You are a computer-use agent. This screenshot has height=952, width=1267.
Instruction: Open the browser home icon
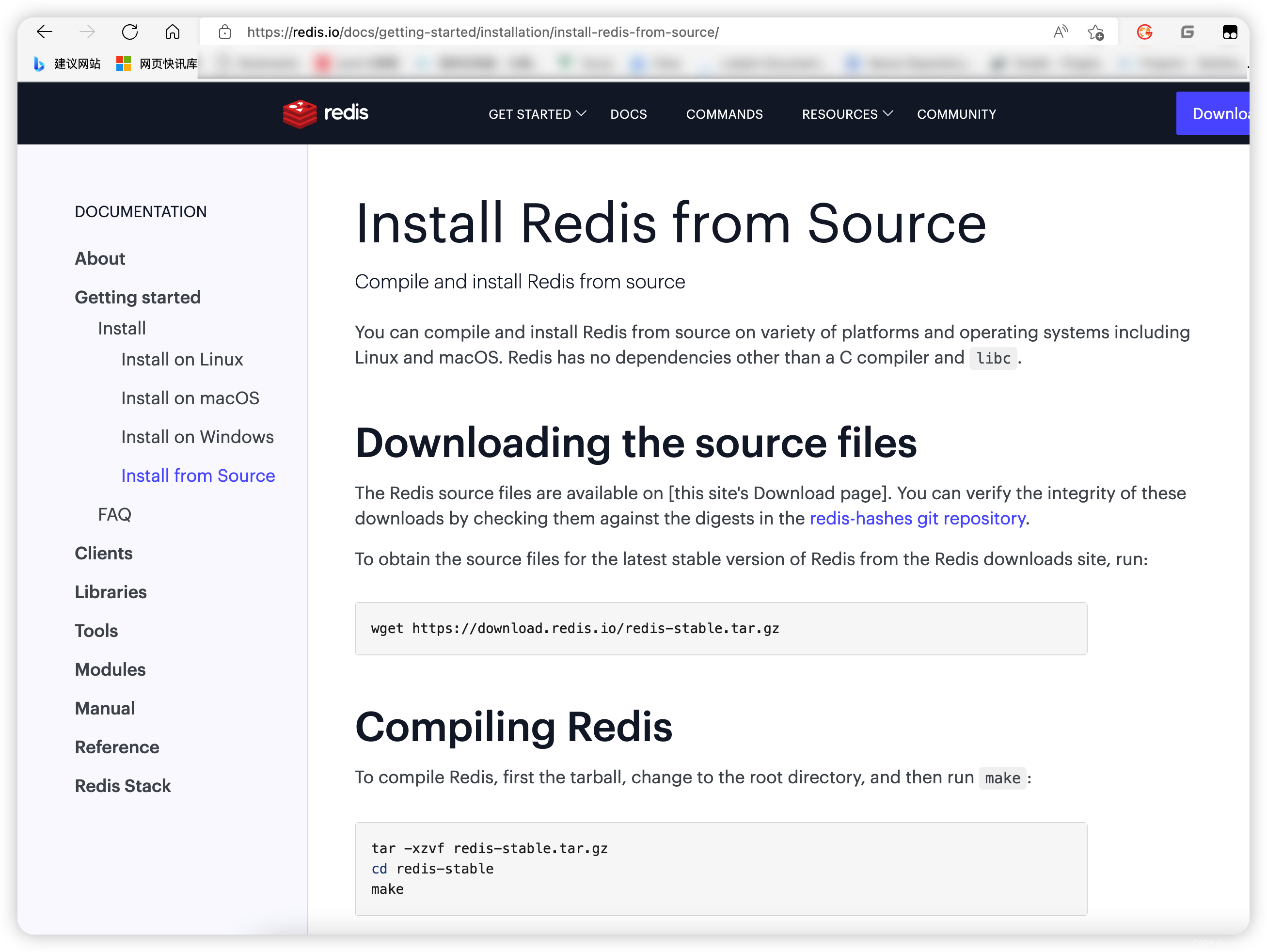click(x=173, y=32)
